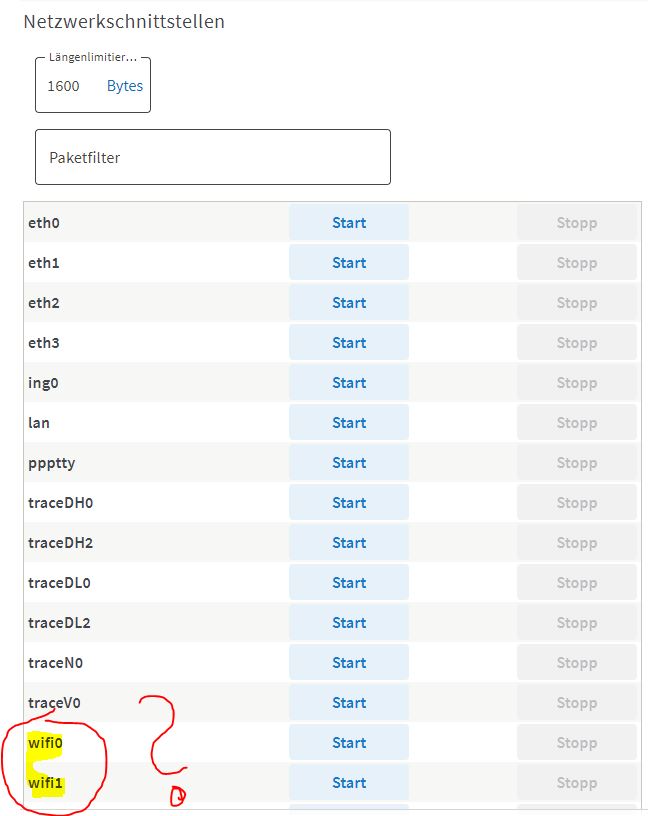This screenshot has height=816, width=648.
Task: Click Start beside traceN0
Action: click(349, 663)
